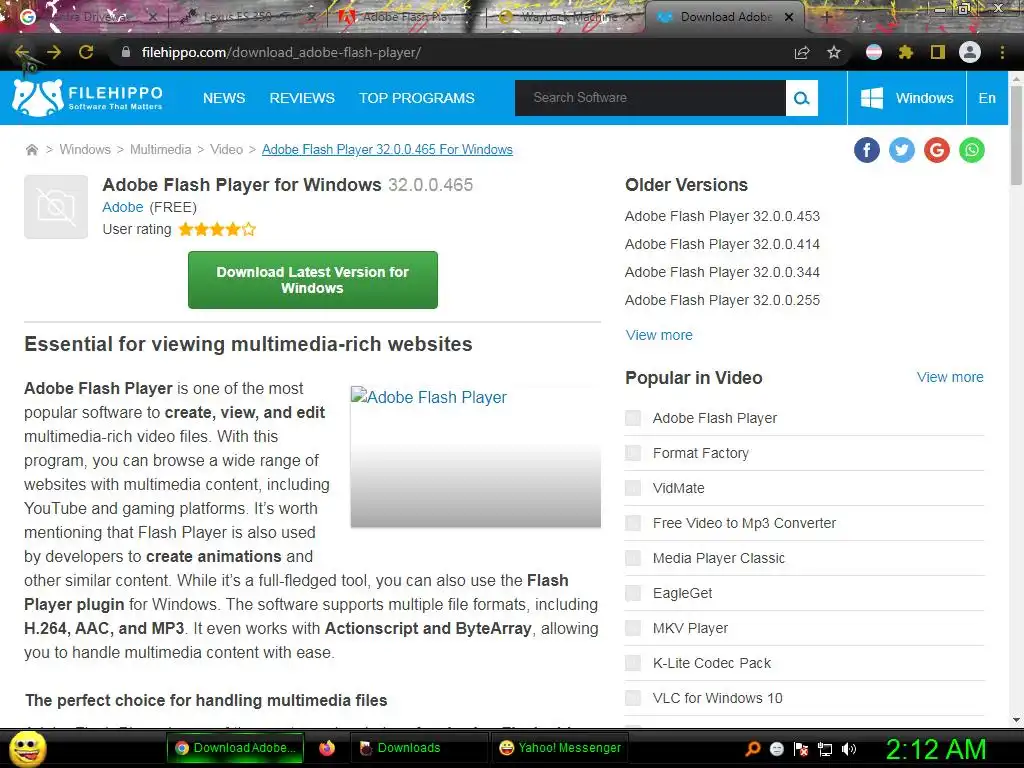Click the address bar URL

(281, 52)
